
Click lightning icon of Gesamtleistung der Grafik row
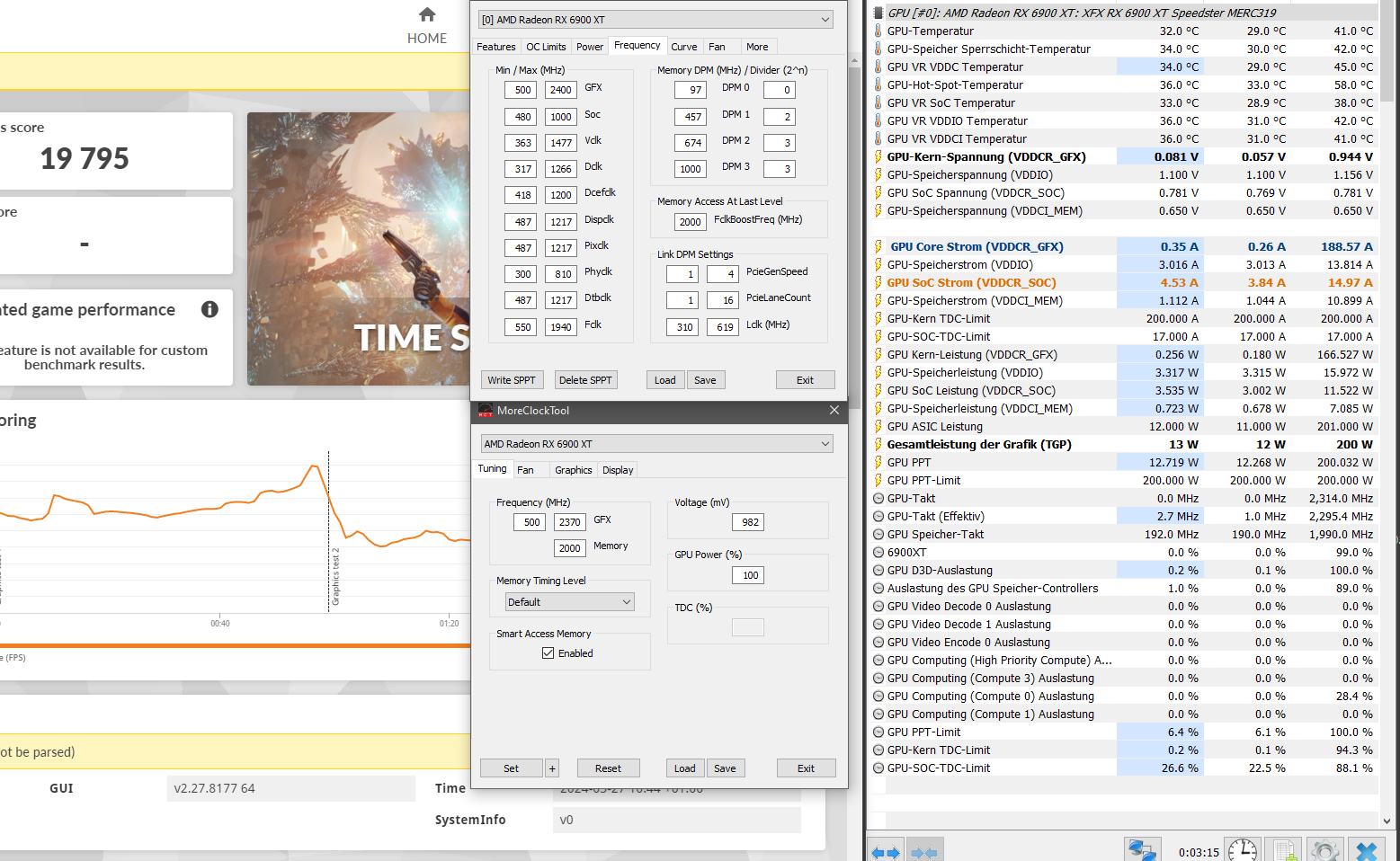click(878, 444)
